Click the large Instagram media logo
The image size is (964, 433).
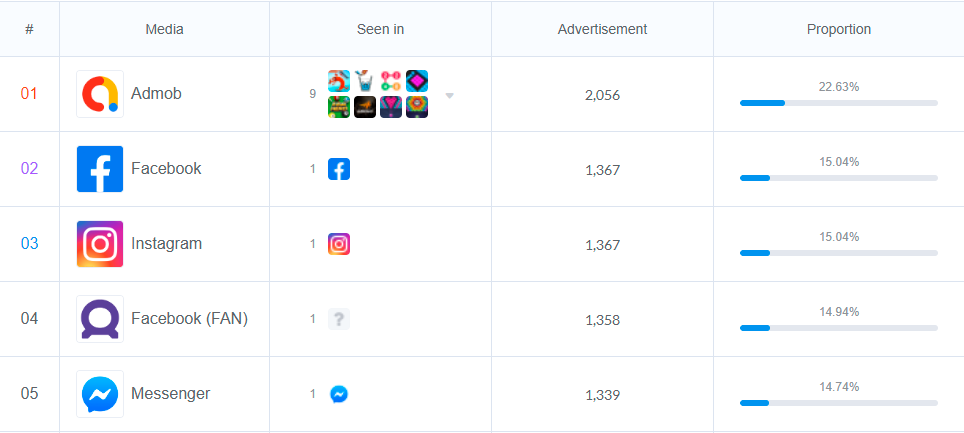tap(100, 244)
